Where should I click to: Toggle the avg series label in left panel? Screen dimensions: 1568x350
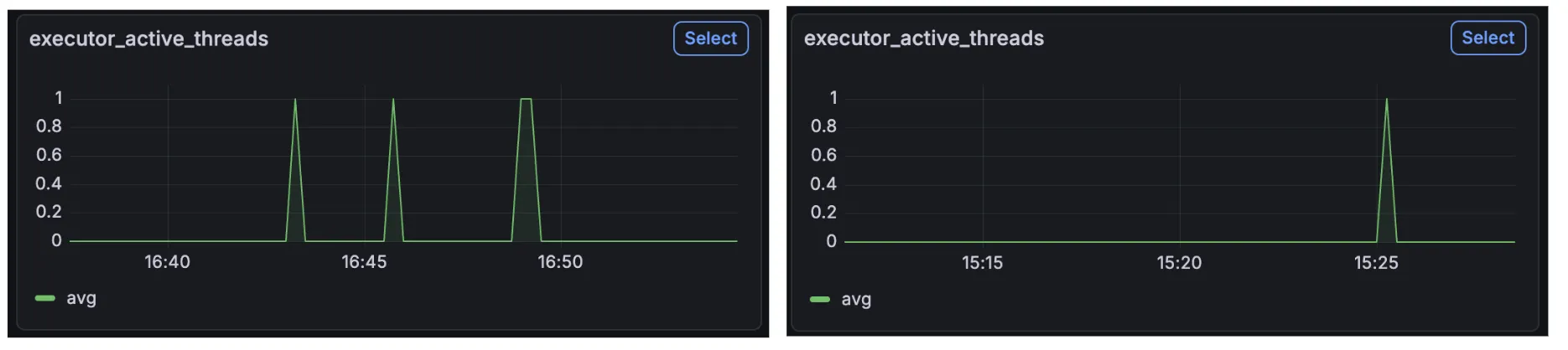[x=81, y=298]
